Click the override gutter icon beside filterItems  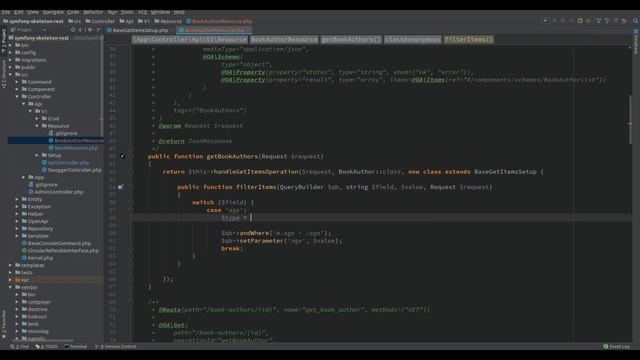pyautogui.click(x=120, y=187)
